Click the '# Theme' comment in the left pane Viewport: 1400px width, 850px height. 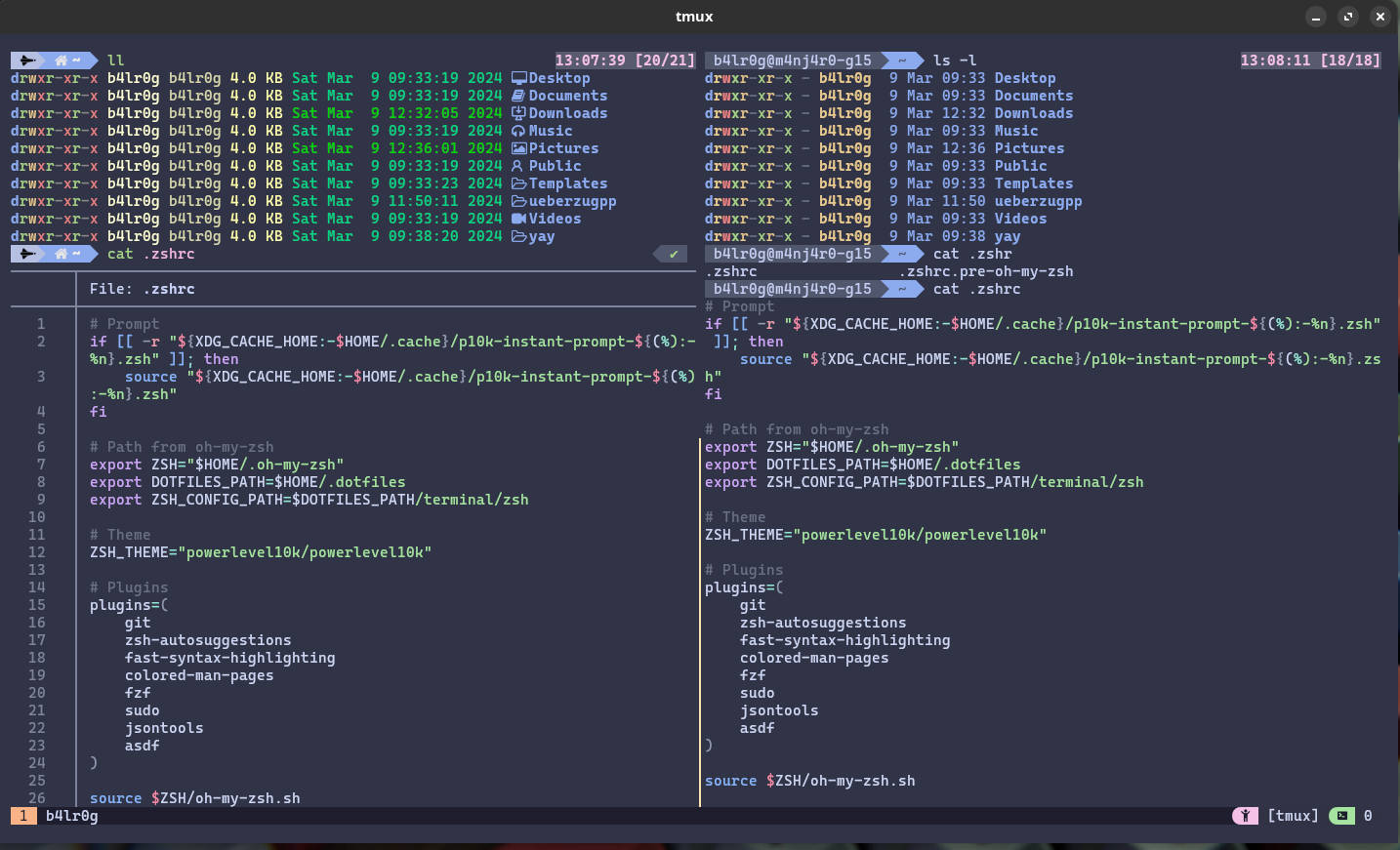120,535
